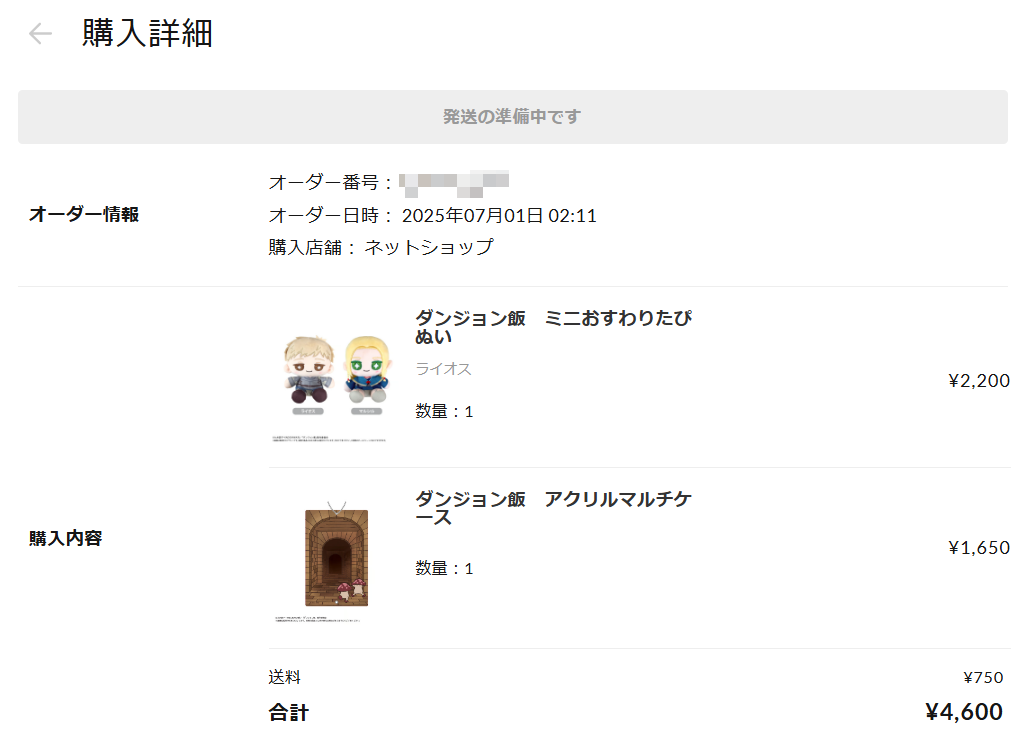Open the acrylic multi case thumbnail
The image size is (1026, 736).
coord(336,559)
